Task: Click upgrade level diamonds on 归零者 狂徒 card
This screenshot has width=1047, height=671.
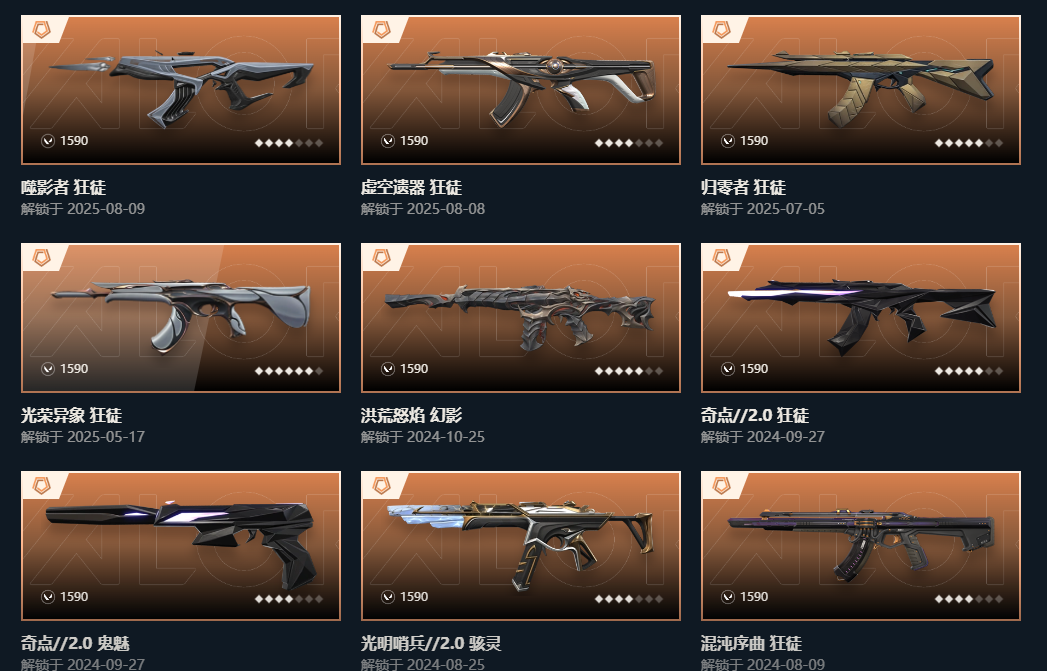Action: click(x=969, y=143)
